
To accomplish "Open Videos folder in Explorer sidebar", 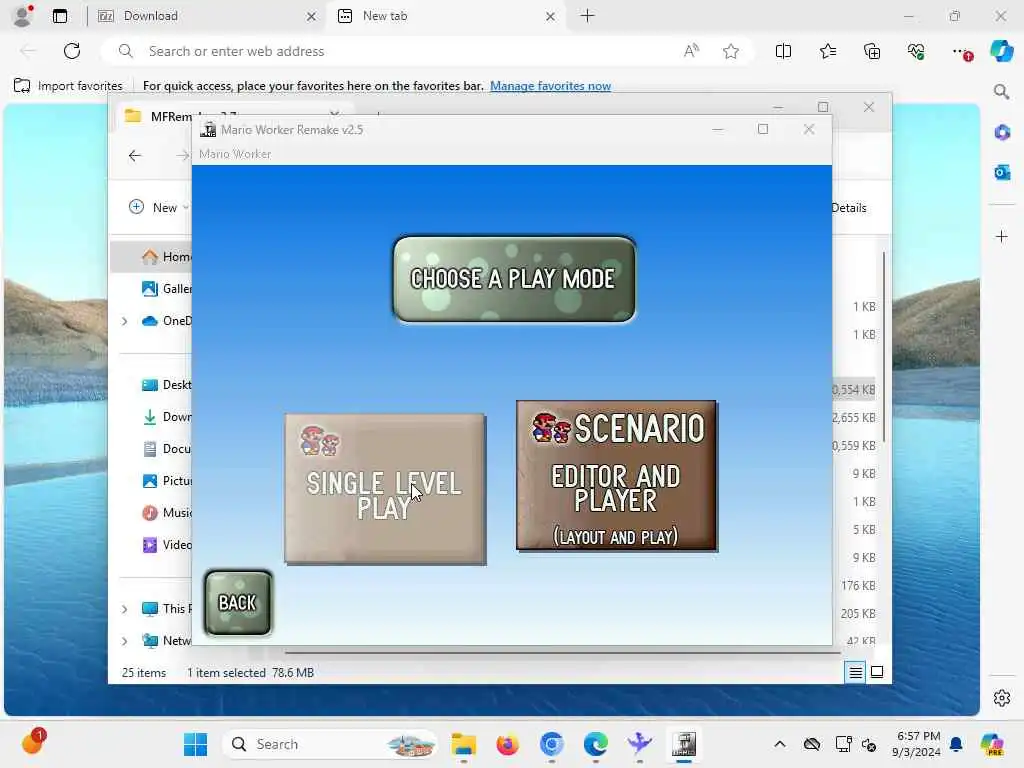I will pos(167,545).
